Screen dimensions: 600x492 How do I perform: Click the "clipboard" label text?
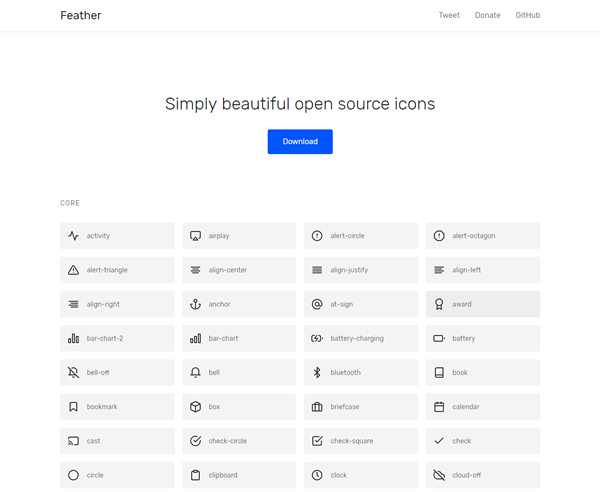(x=223, y=475)
